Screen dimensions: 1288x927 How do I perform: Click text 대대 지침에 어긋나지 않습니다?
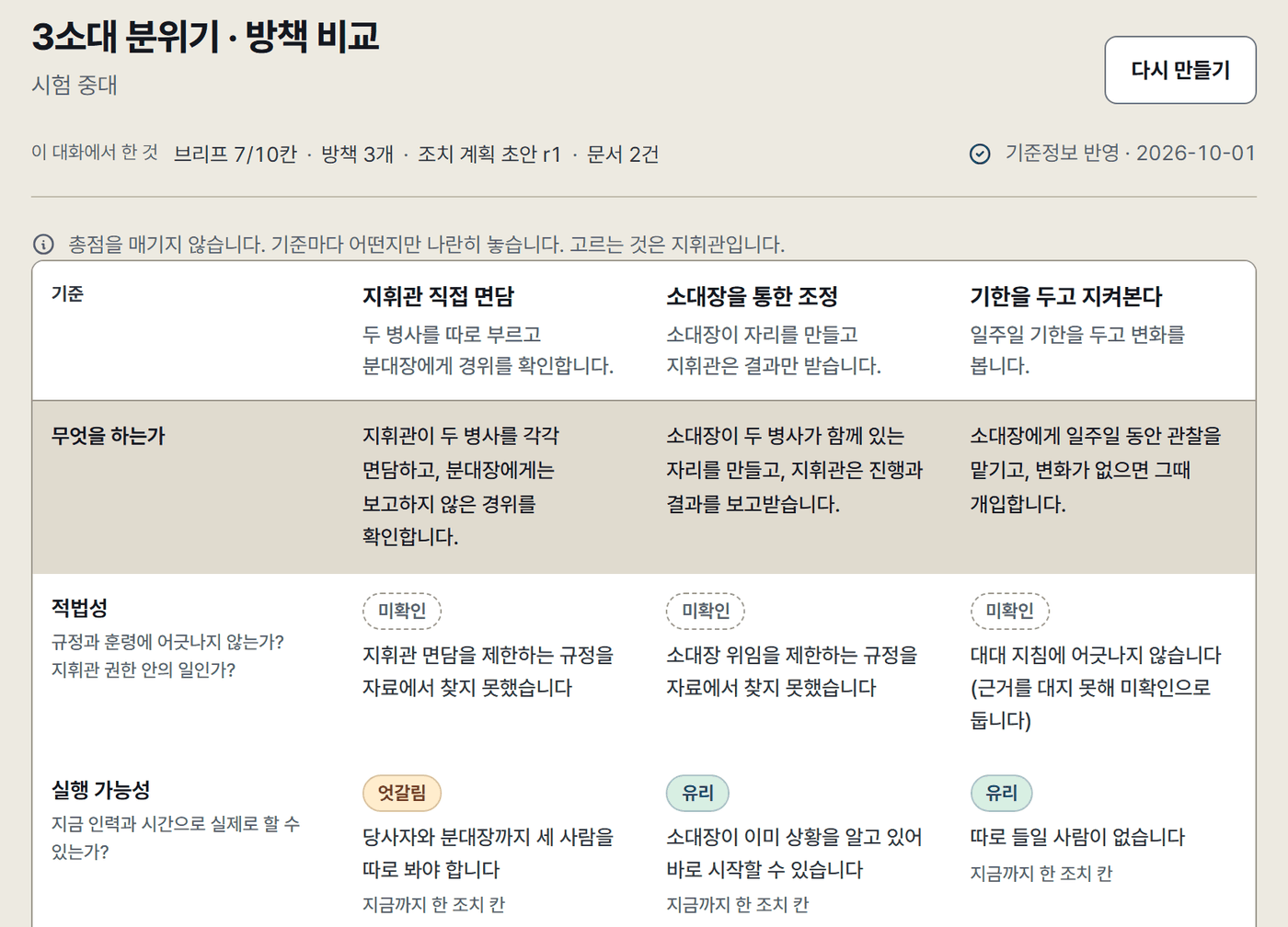[x=1096, y=655]
